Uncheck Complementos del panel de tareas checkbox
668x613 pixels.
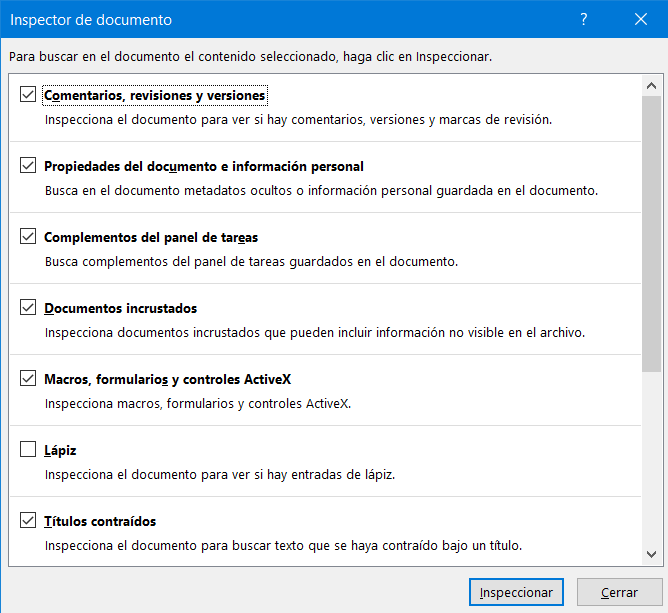click(28, 236)
